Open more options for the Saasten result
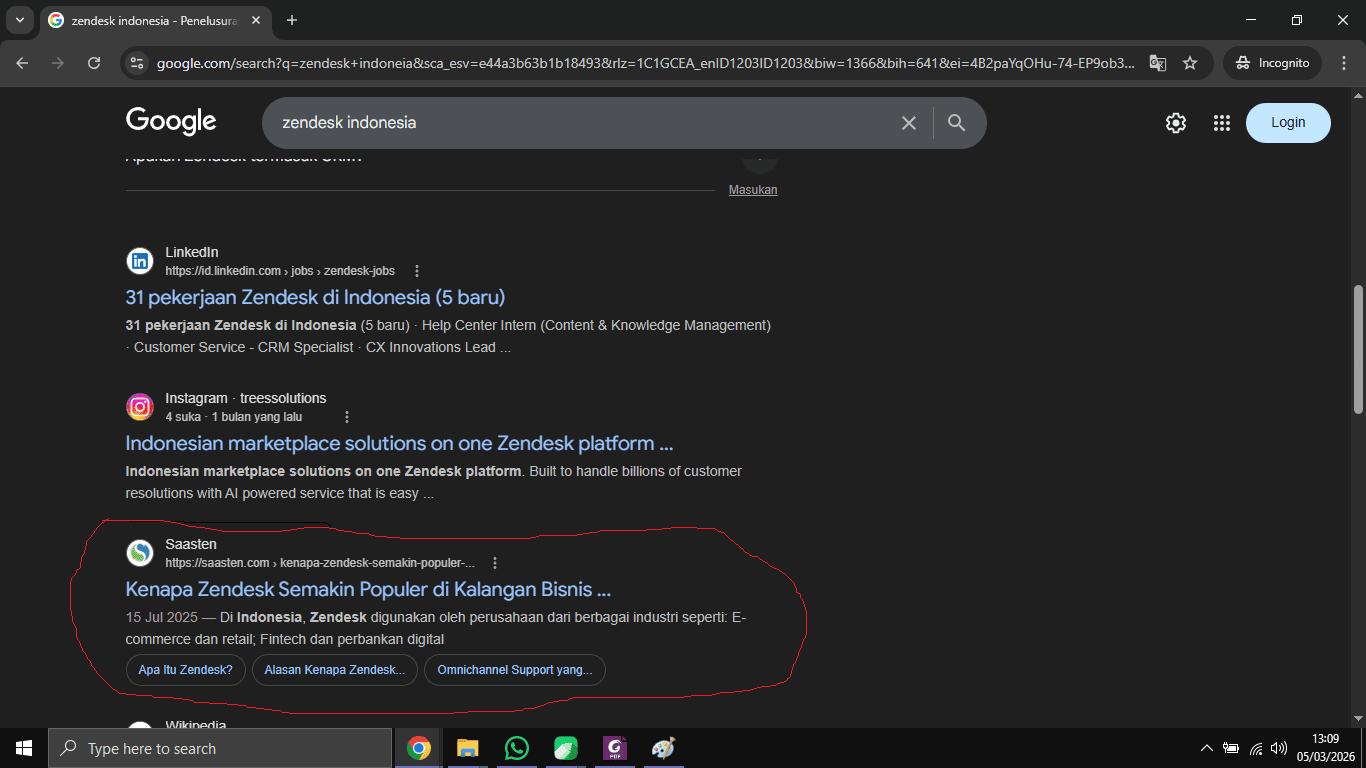This screenshot has width=1366, height=768. [x=495, y=563]
